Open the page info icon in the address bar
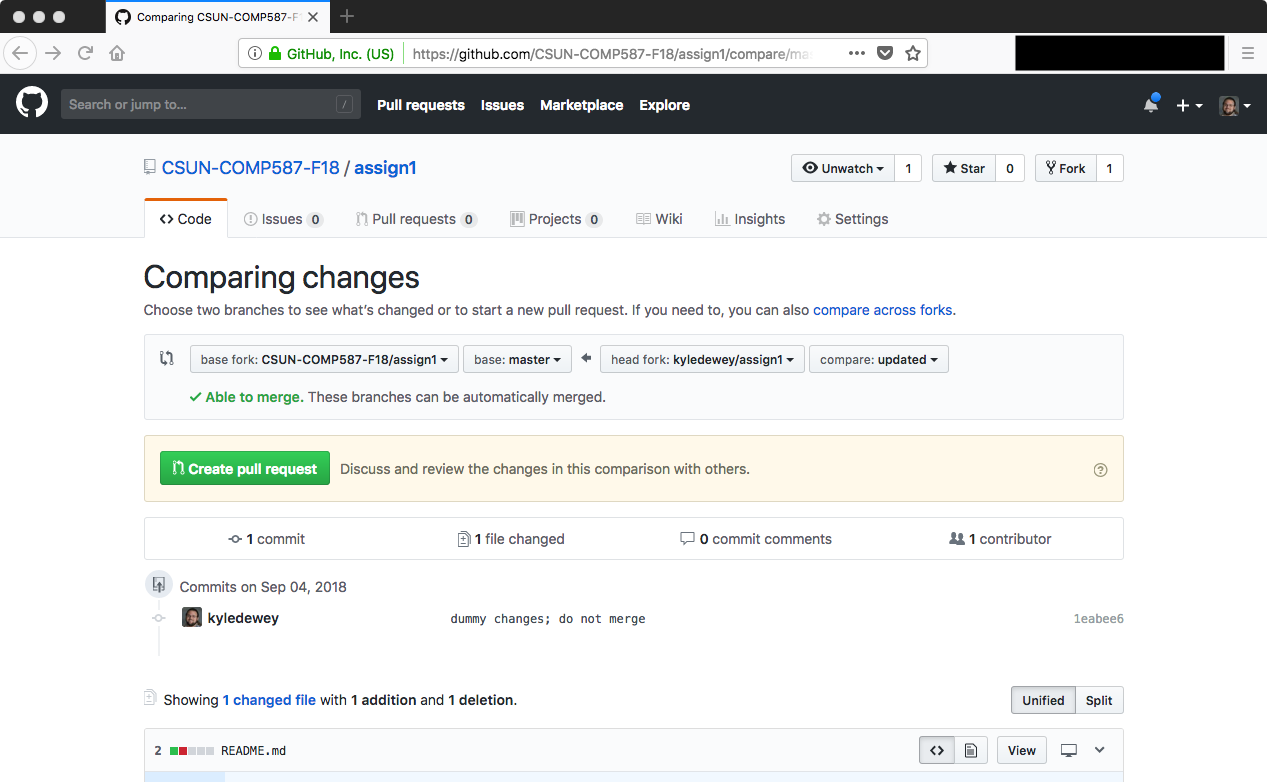The height and width of the screenshot is (782, 1267). pos(254,53)
